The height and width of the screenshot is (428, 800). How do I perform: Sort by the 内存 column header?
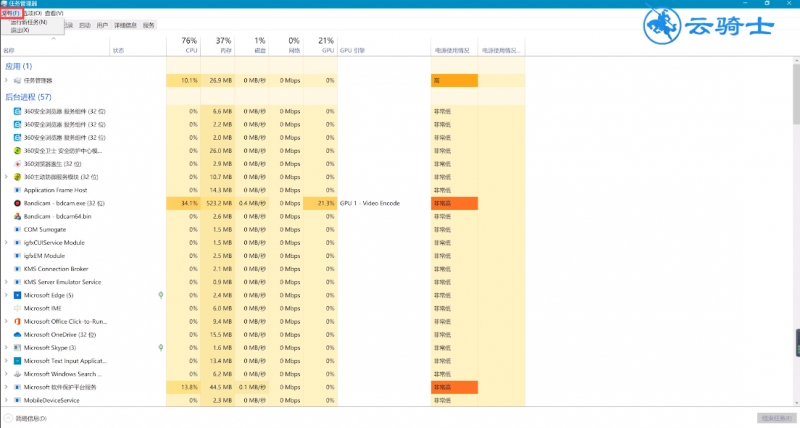click(x=218, y=45)
